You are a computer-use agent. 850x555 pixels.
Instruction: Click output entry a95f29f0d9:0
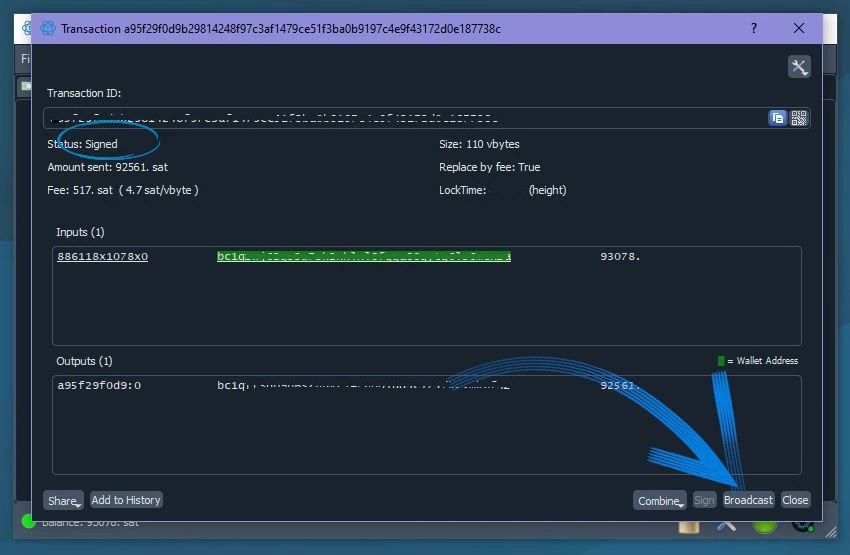tap(99, 385)
